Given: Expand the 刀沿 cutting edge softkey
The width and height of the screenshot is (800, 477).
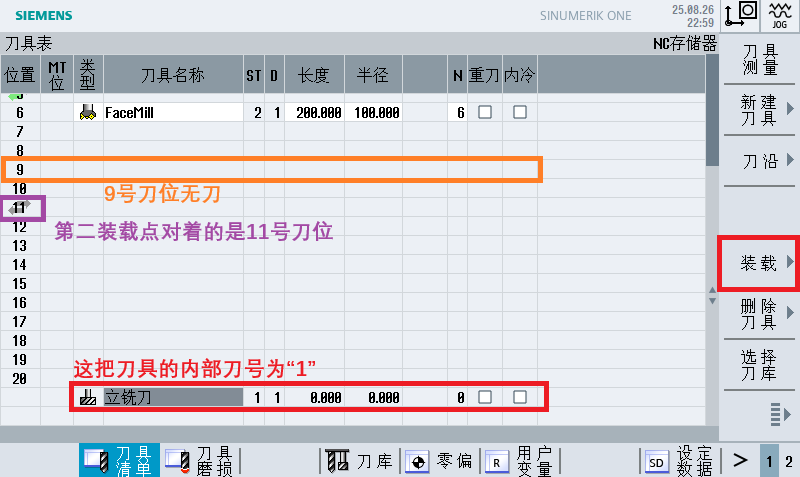Looking at the screenshot, I should 759,161.
